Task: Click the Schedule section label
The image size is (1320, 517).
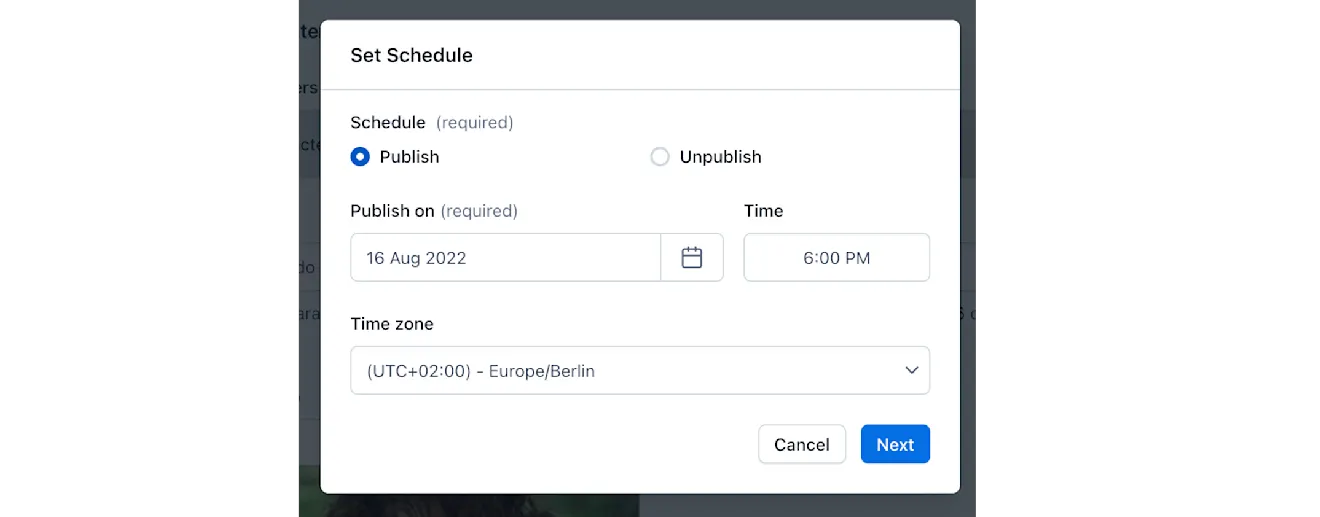Action: pyautogui.click(x=388, y=123)
